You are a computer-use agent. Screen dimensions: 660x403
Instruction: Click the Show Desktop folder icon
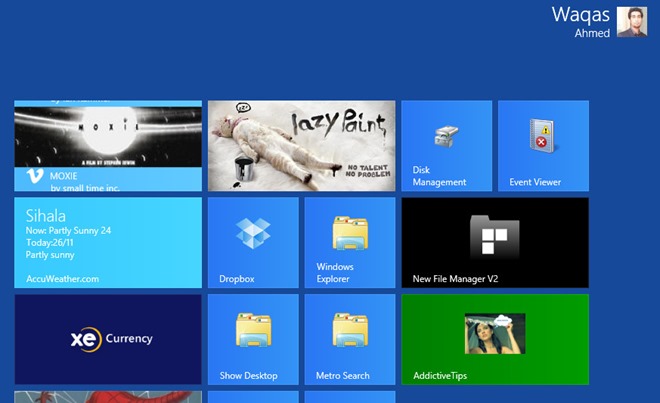coord(253,330)
